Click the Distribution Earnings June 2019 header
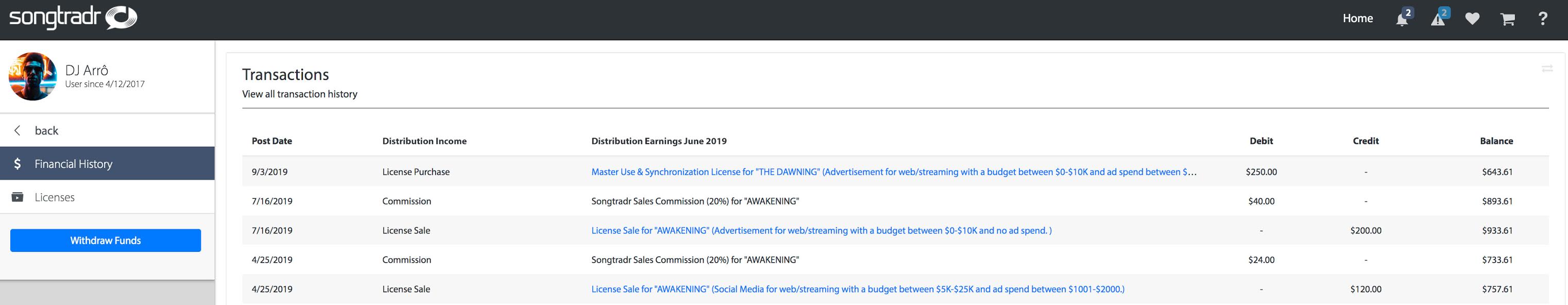The image size is (1568, 305). 659,141
